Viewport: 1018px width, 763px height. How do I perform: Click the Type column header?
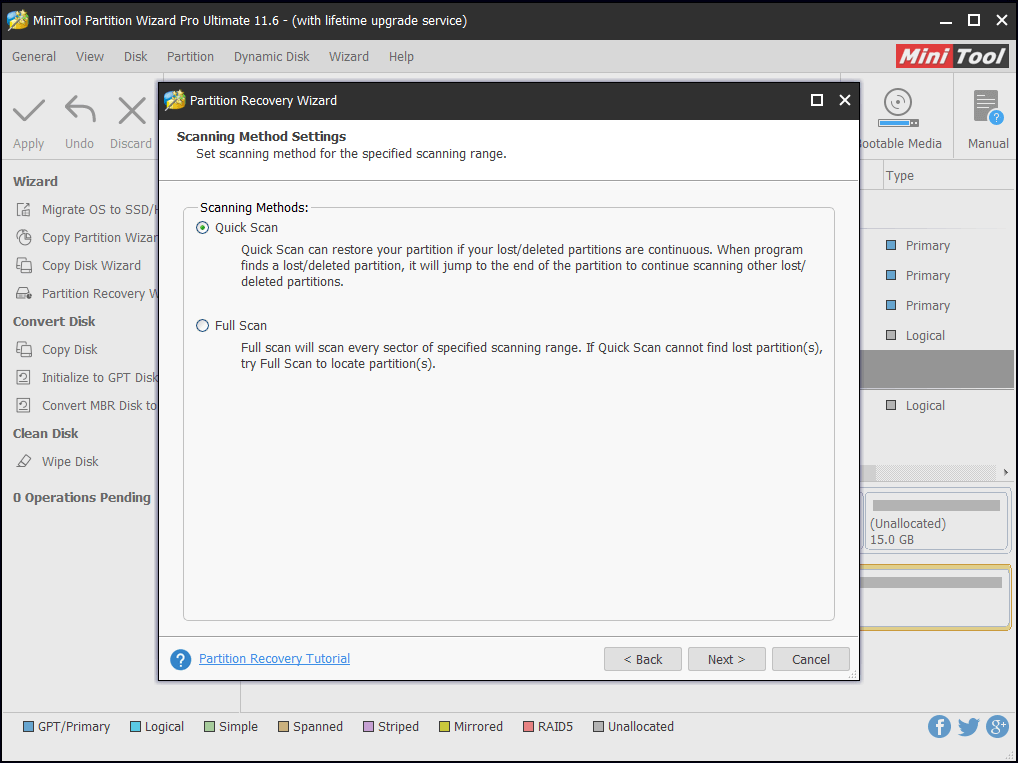point(899,175)
